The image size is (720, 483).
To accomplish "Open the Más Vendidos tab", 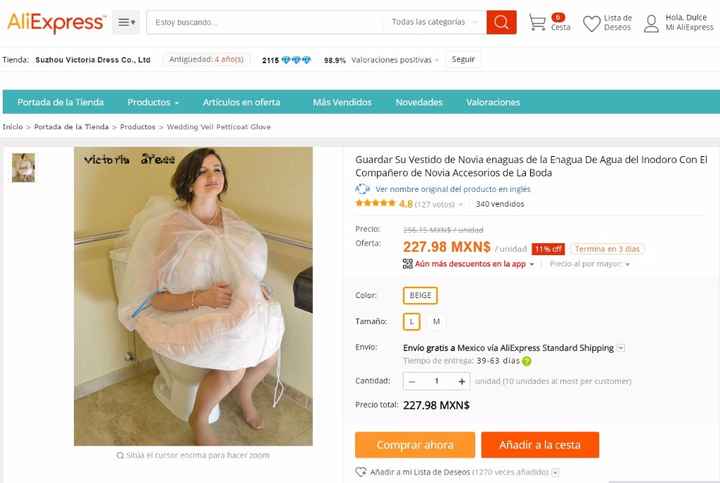I will click(342, 102).
